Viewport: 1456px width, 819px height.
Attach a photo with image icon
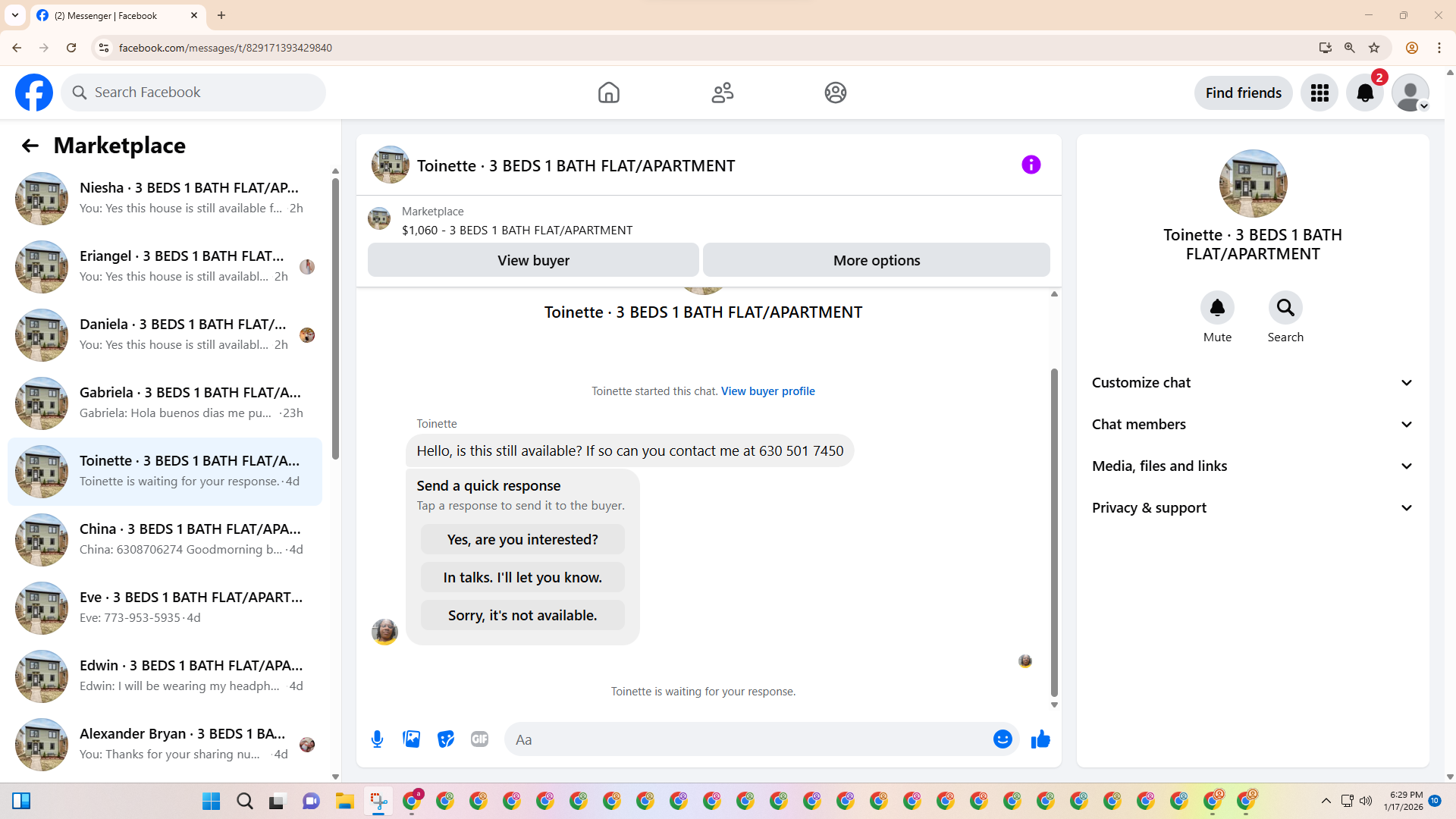[411, 739]
